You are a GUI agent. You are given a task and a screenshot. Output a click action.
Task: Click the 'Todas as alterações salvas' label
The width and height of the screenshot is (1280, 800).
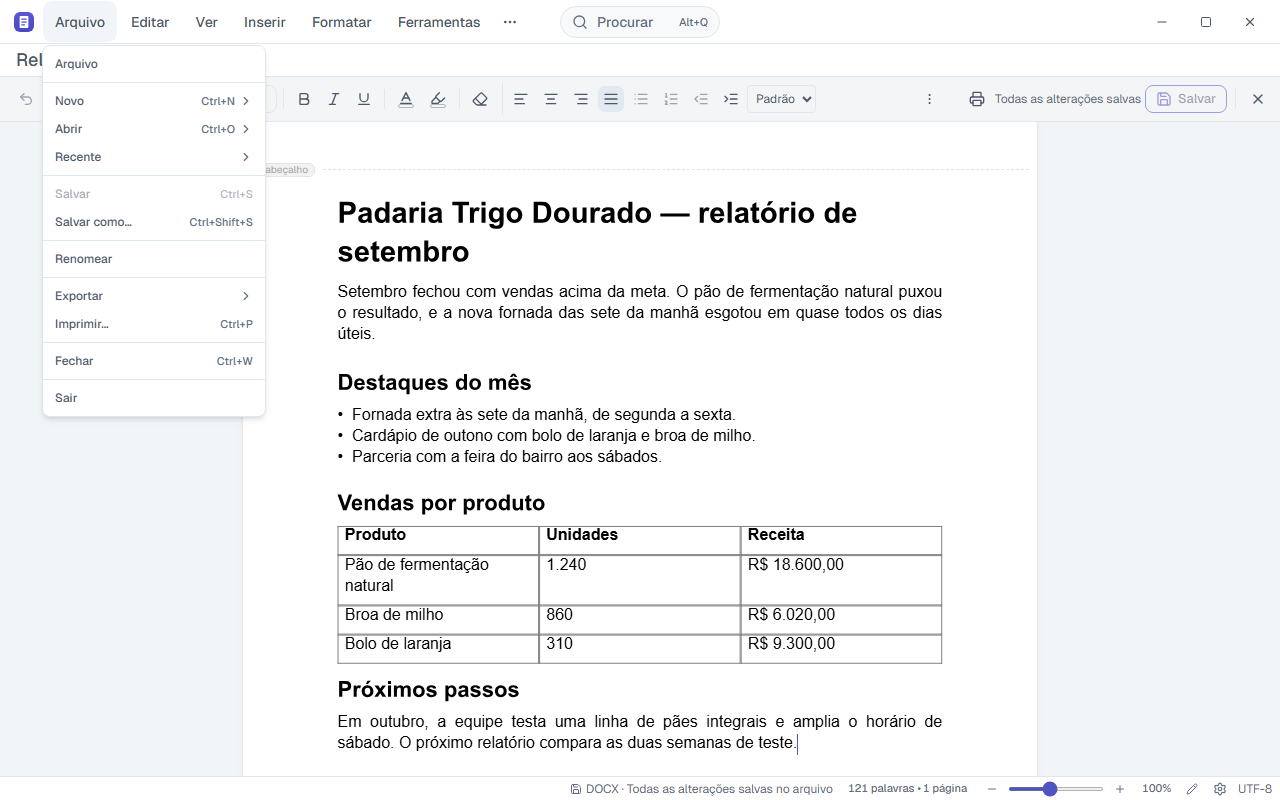[1067, 99]
